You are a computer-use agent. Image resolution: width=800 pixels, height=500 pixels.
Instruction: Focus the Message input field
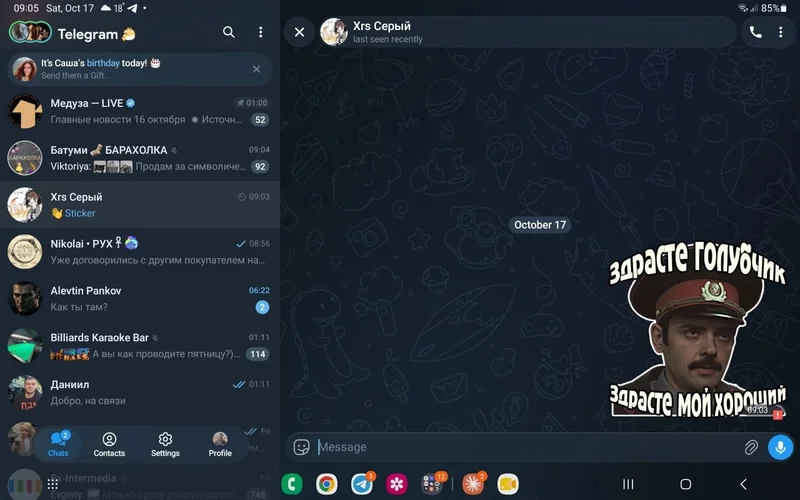click(528, 447)
